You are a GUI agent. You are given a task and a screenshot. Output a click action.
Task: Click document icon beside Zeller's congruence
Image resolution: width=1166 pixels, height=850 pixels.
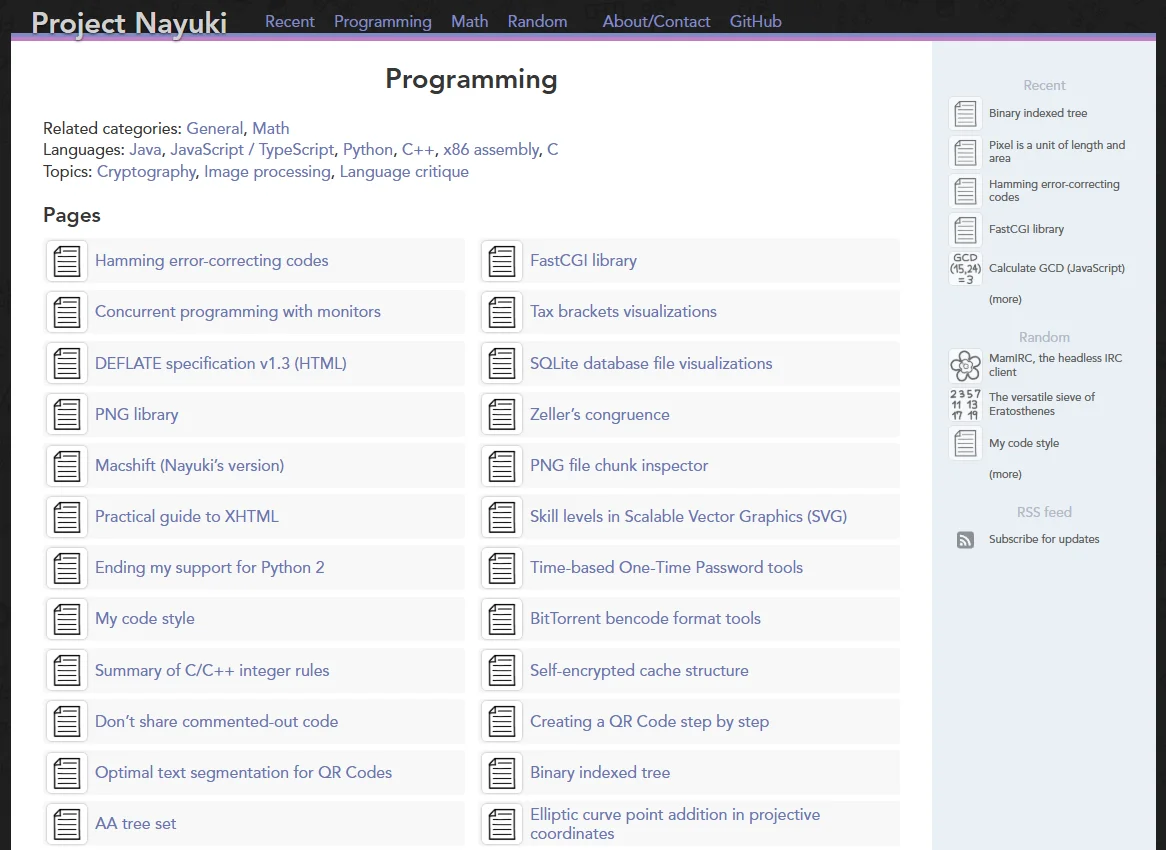(x=502, y=415)
